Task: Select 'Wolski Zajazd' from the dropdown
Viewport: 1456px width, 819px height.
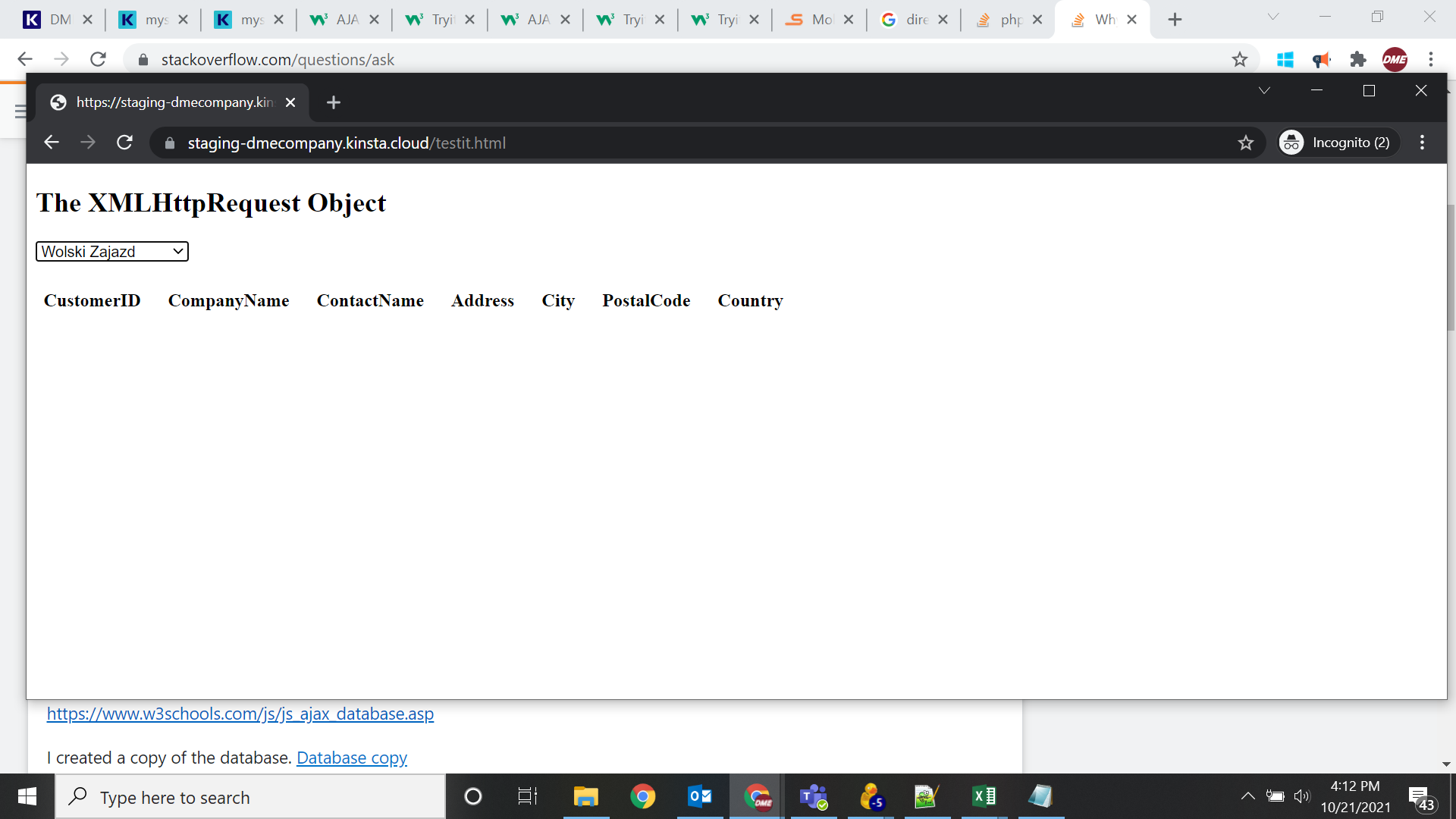Action: coord(111,251)
